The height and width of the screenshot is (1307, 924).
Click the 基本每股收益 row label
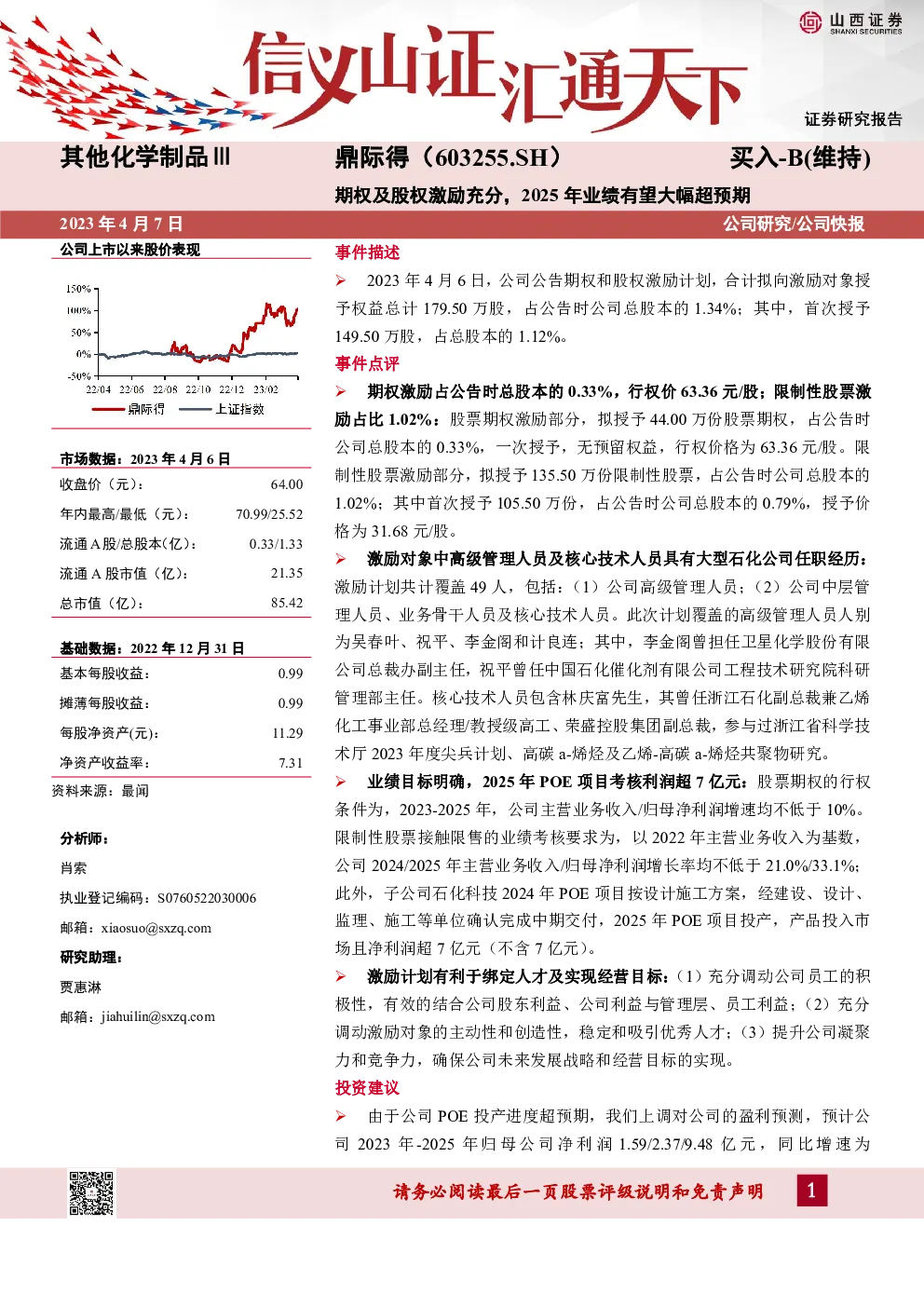click(x=104, y=674)
